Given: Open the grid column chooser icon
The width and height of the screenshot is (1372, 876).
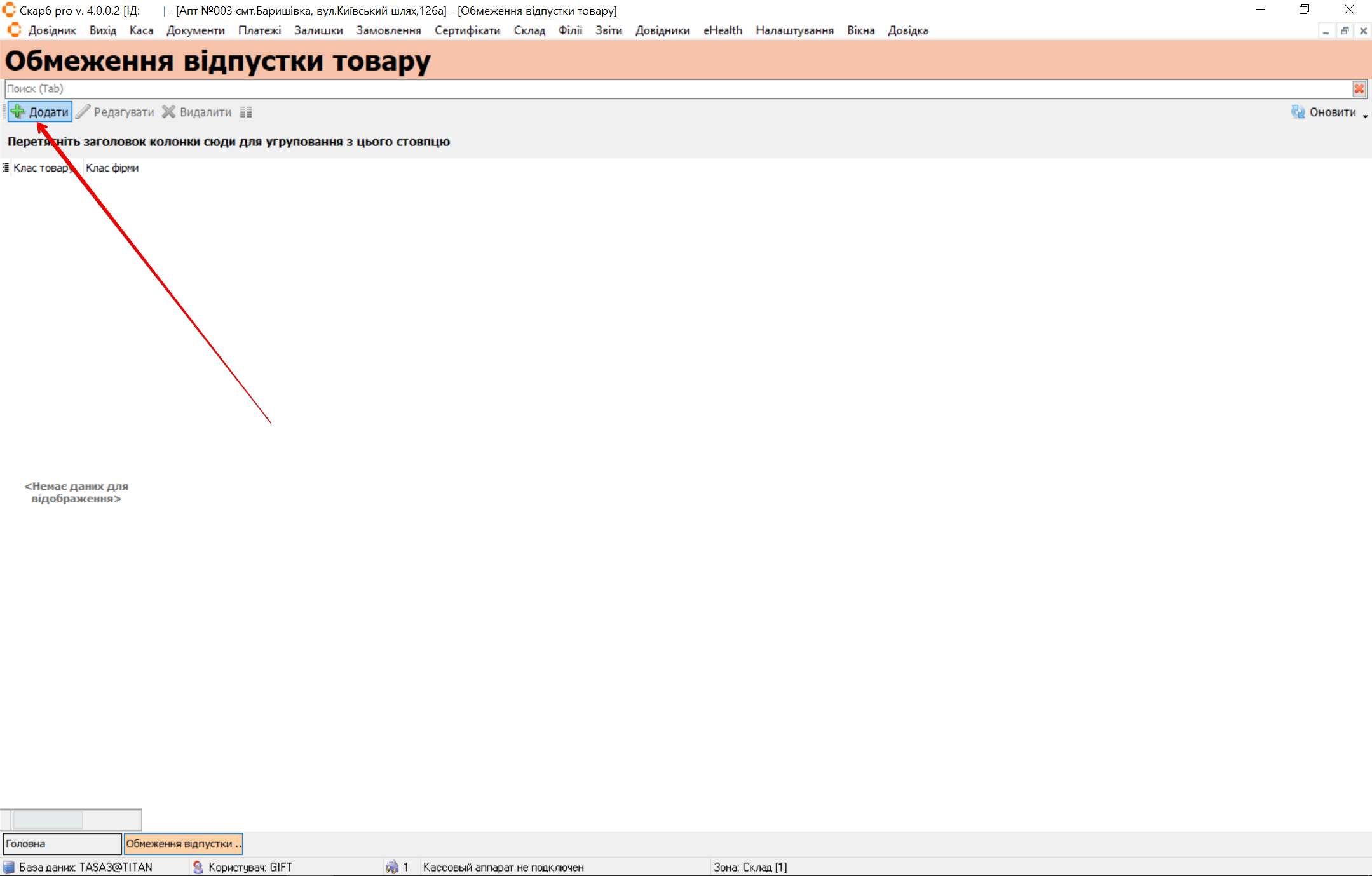Looking at the screenshot, I should (6, 168).
